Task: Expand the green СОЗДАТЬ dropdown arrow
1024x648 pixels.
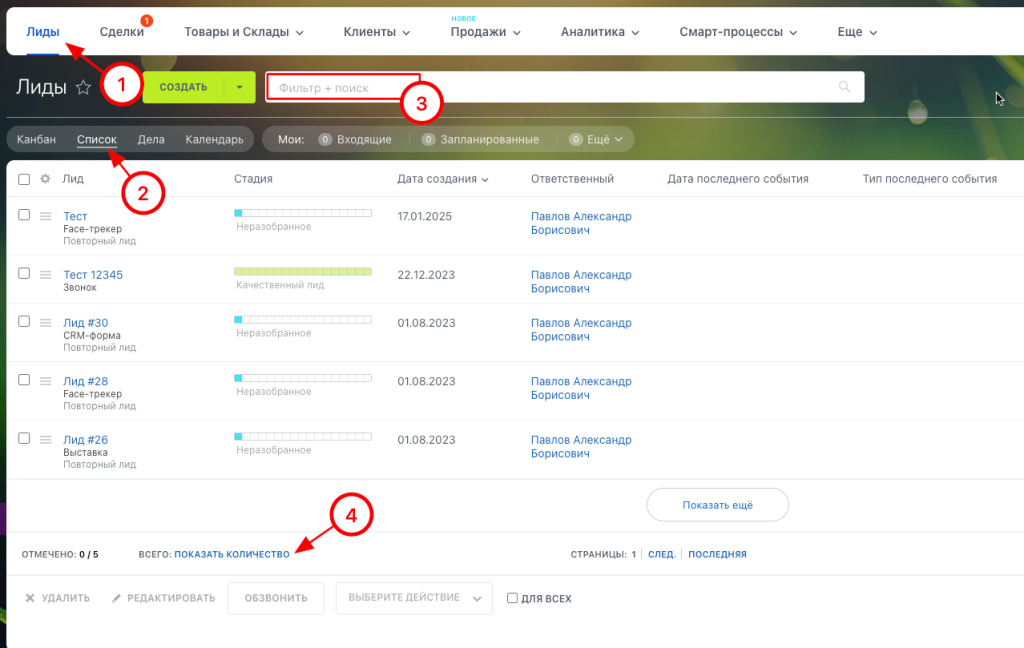Action: pyautogui.click(x=238, y=87)
